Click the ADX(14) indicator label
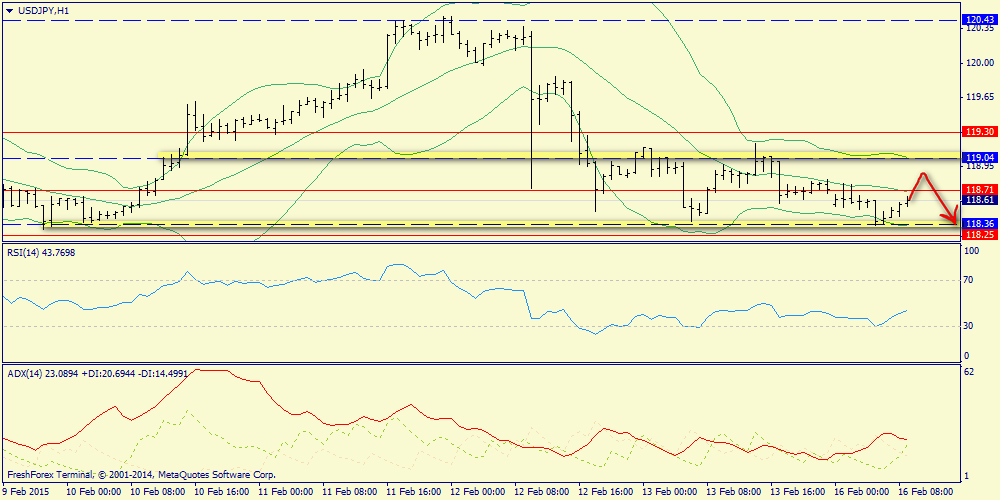The image size is (1000, 500). 97,374
